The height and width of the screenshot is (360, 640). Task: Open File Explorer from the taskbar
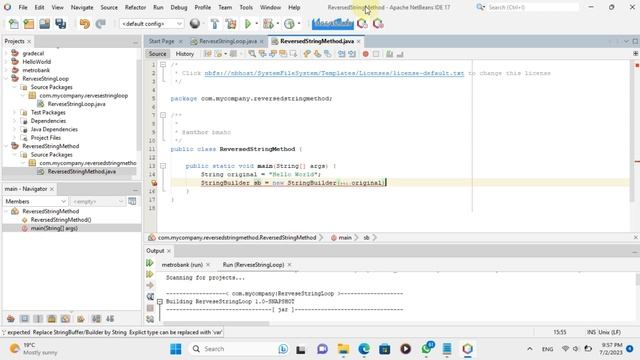click(x=343, y=349)
